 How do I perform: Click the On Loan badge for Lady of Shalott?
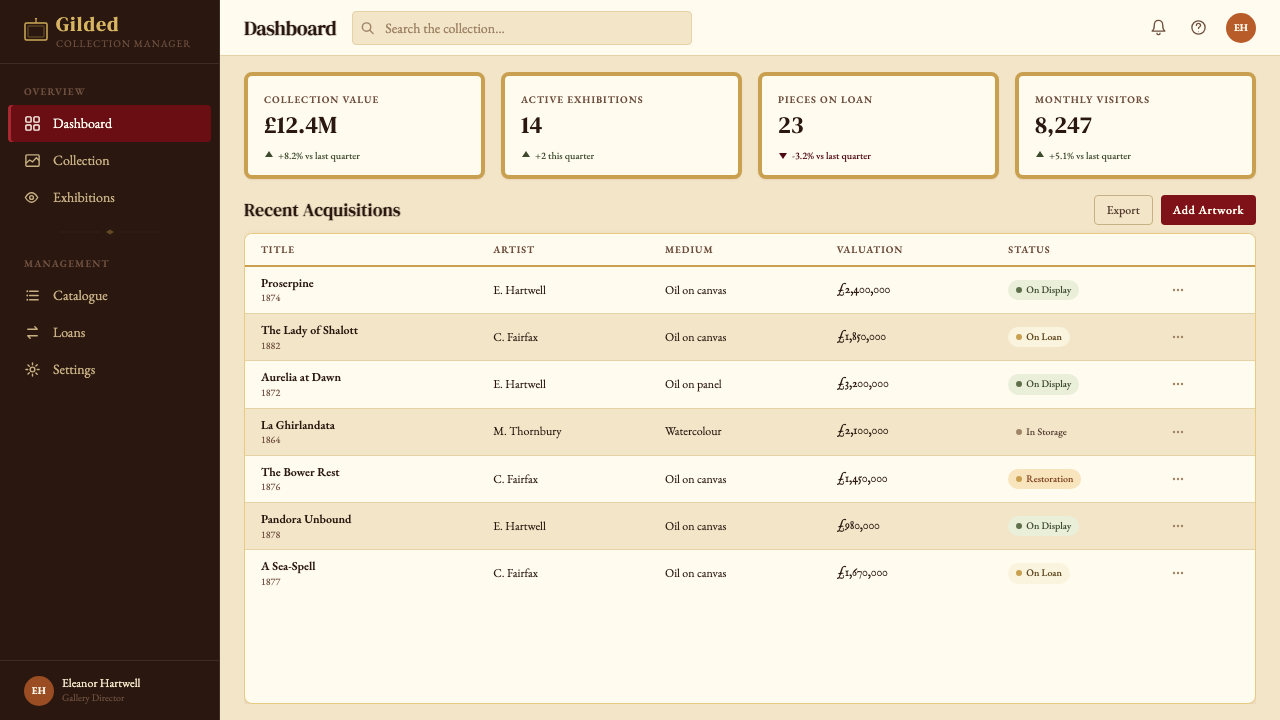tap(1039, 337)
